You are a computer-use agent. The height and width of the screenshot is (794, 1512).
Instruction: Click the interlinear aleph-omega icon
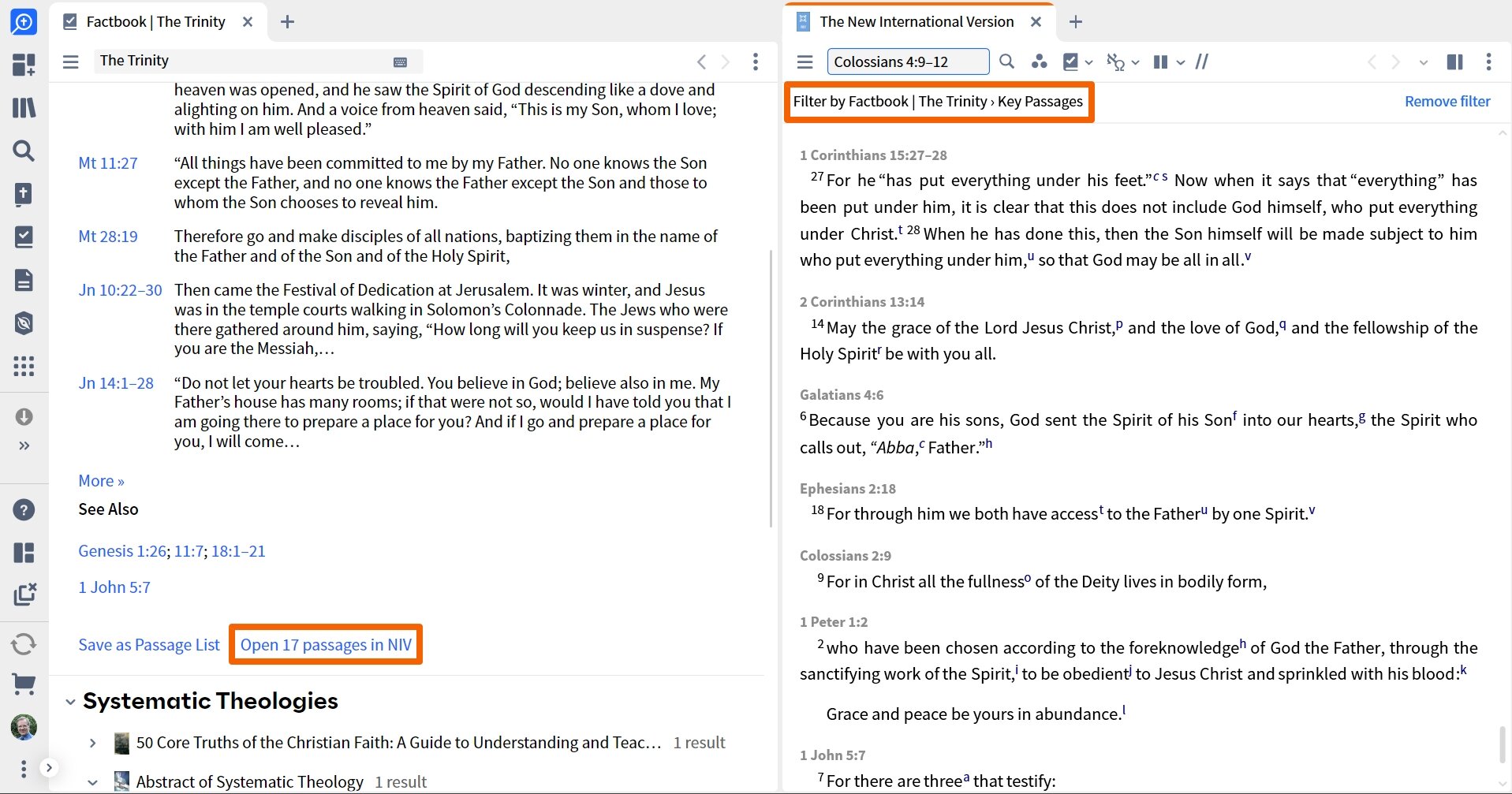tap(1114, 62)
